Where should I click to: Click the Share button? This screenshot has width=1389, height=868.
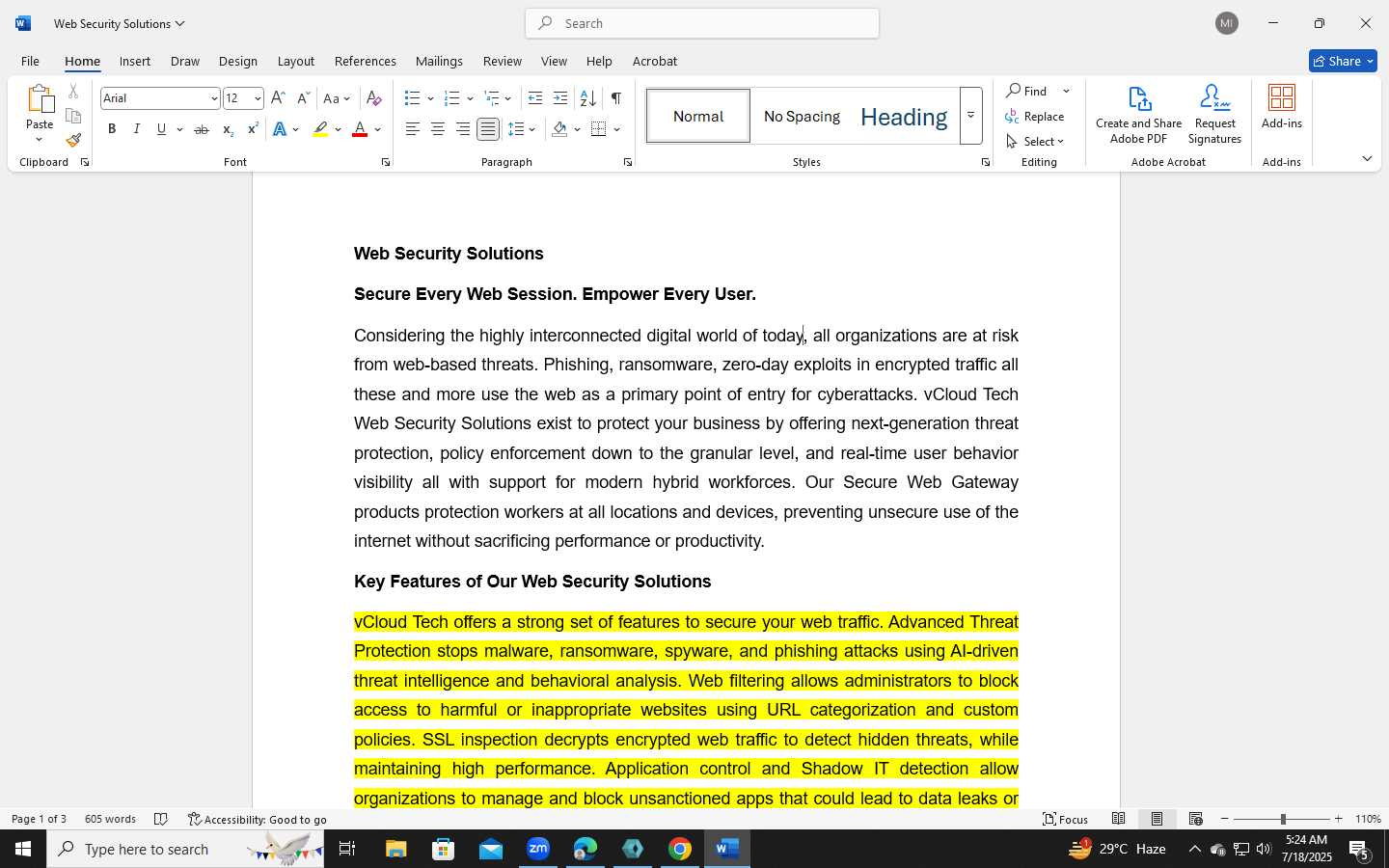click(x=1343, y=61)
